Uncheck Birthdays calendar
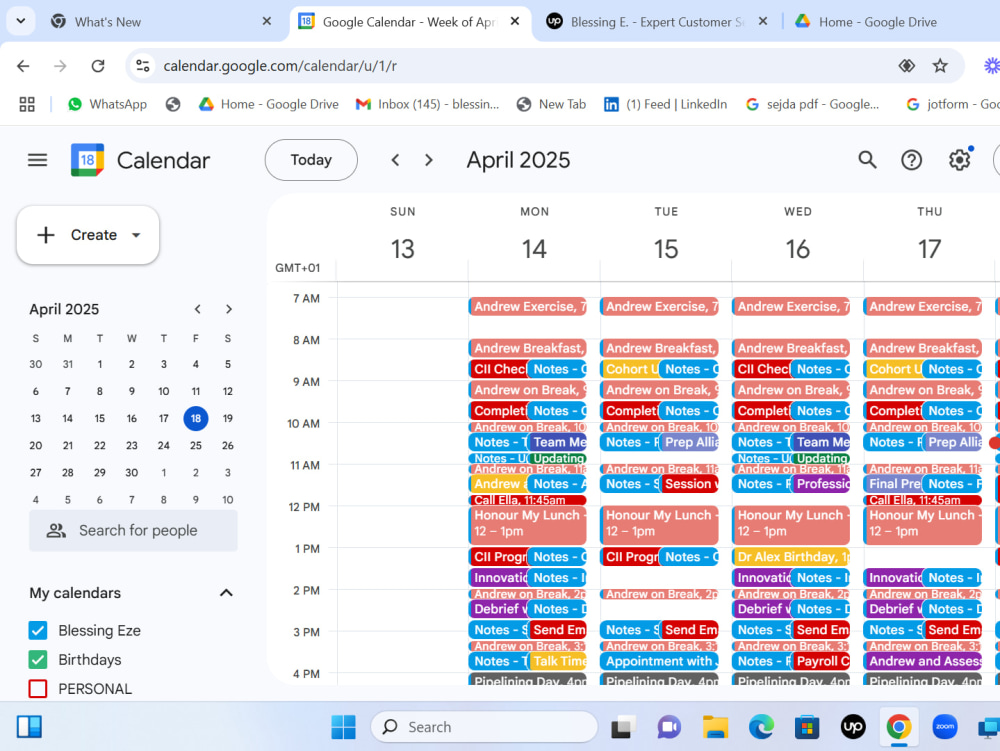 tap(38, 660)
